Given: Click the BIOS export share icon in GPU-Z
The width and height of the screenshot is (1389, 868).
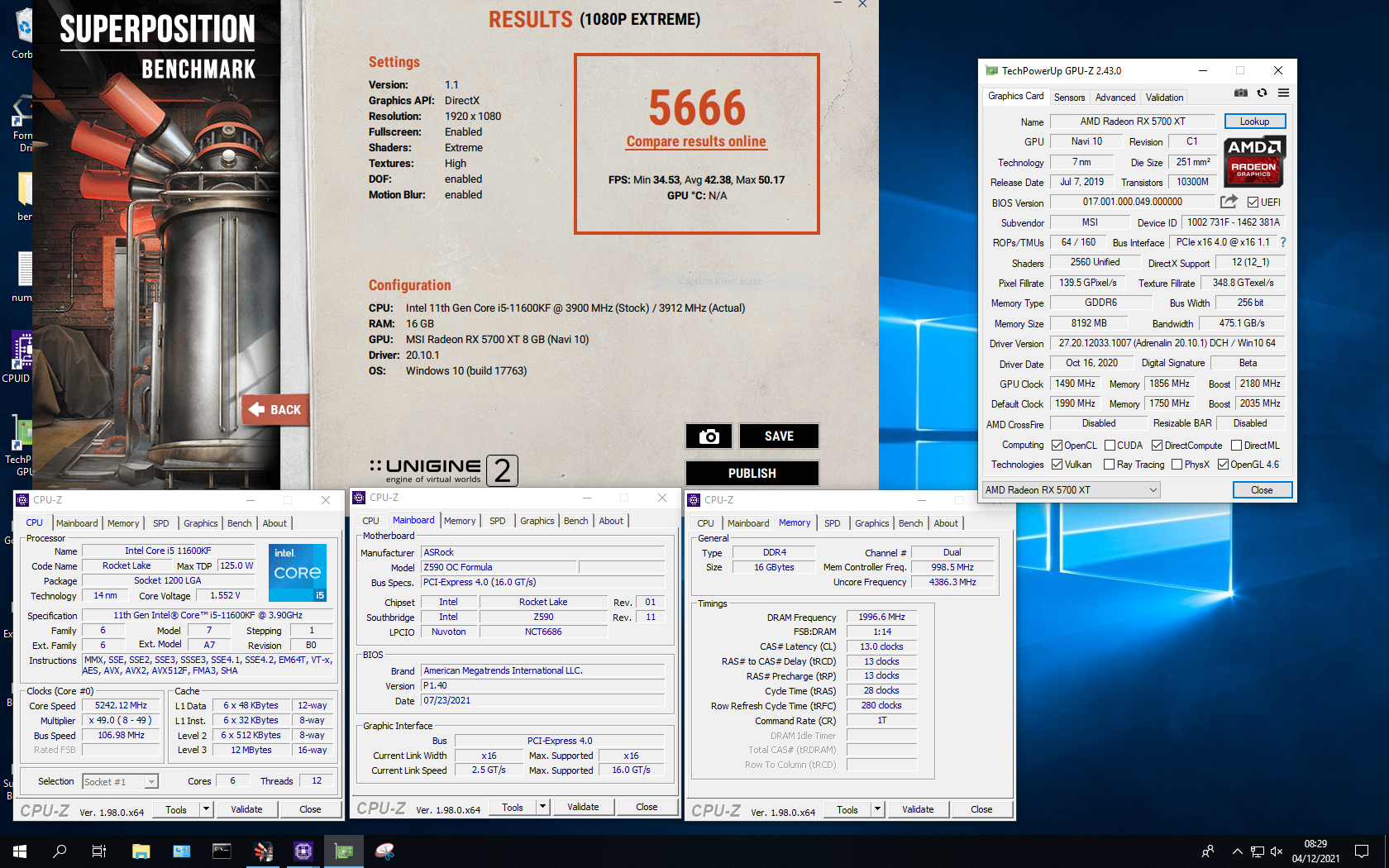Looking at the screenshot, I should 1229,202.
